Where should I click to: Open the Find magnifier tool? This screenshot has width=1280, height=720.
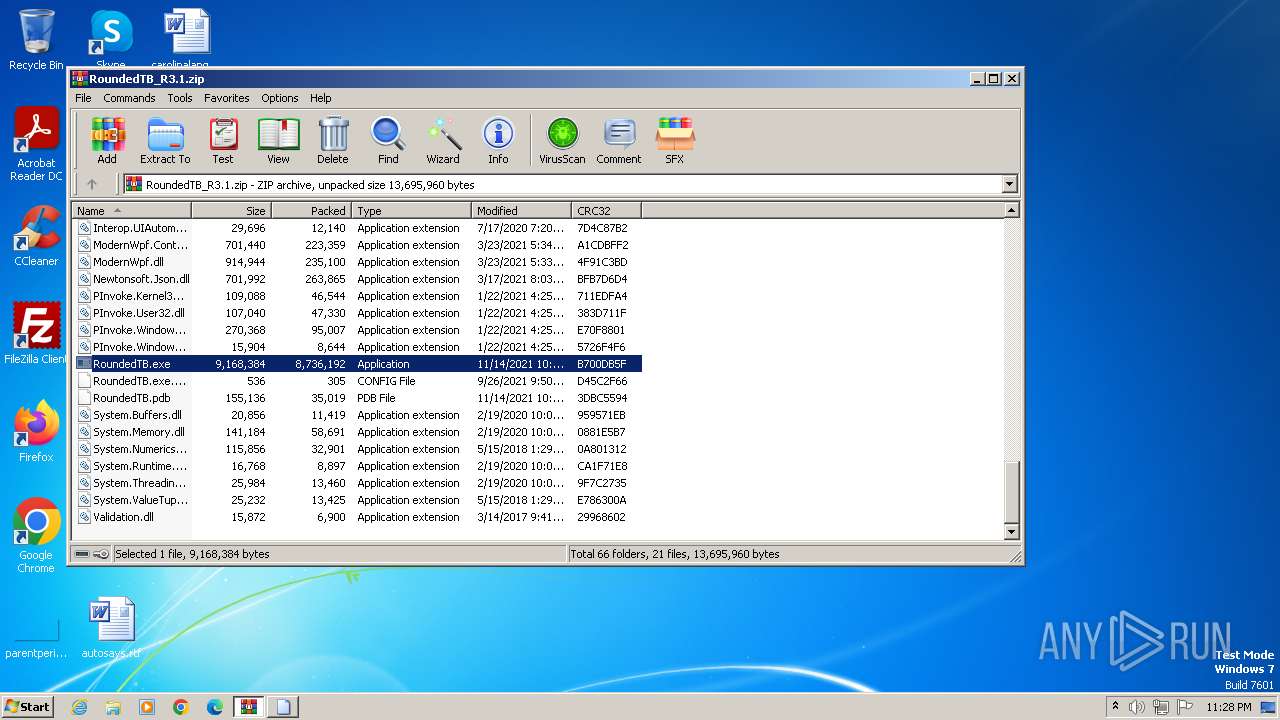[x=388, y=140]
